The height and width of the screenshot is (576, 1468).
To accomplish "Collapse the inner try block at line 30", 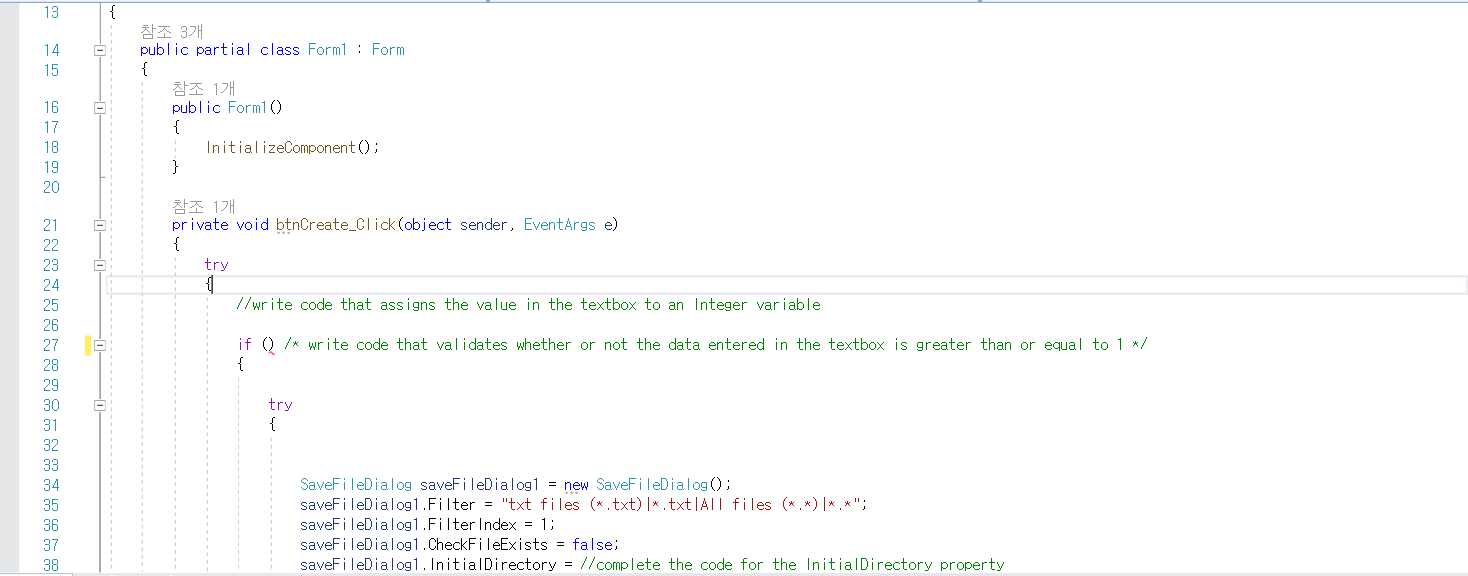I will tap(99, 404).
